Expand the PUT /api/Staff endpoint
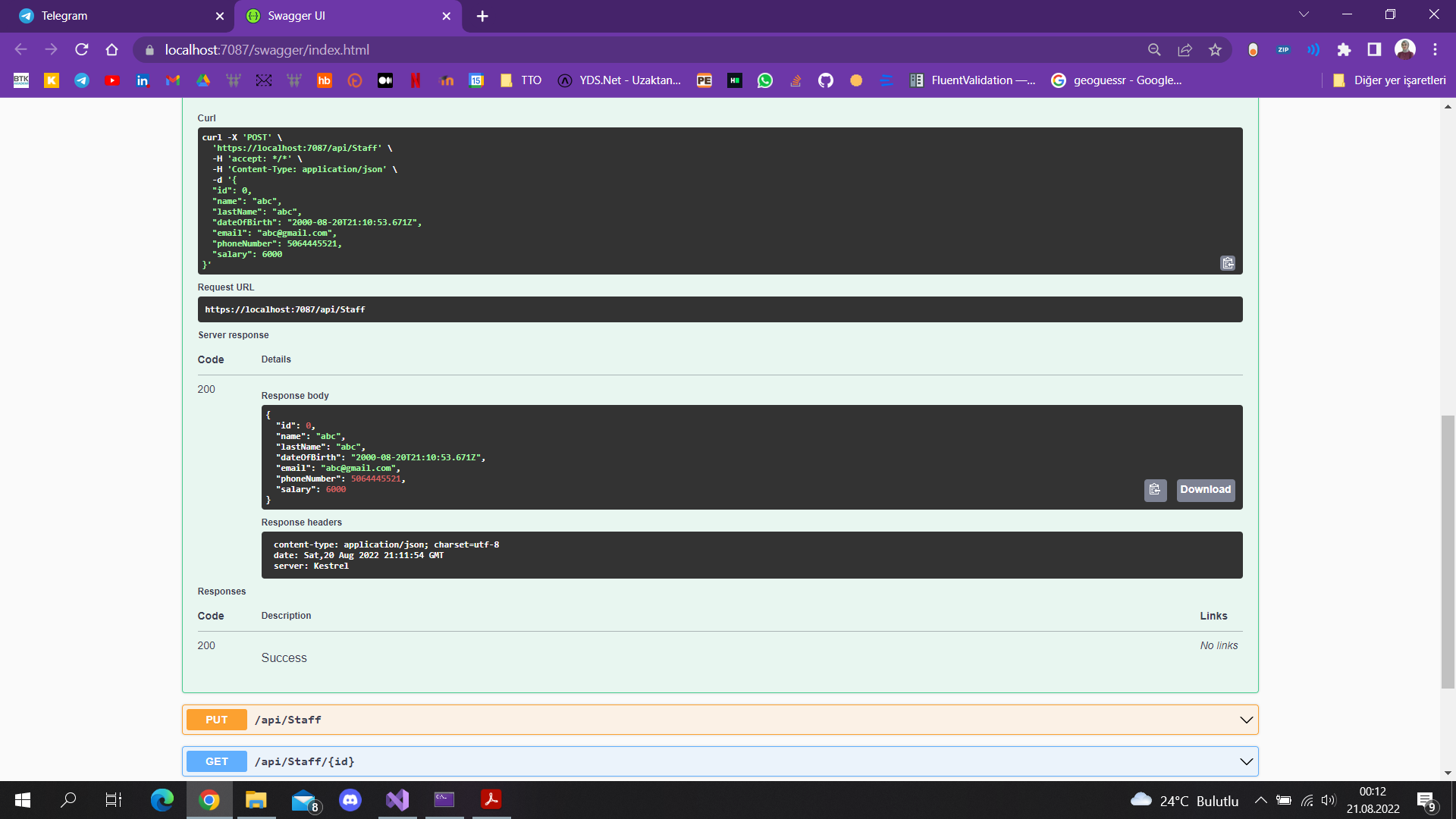Viewport: 1456px width, 819px height. point(720,719)
